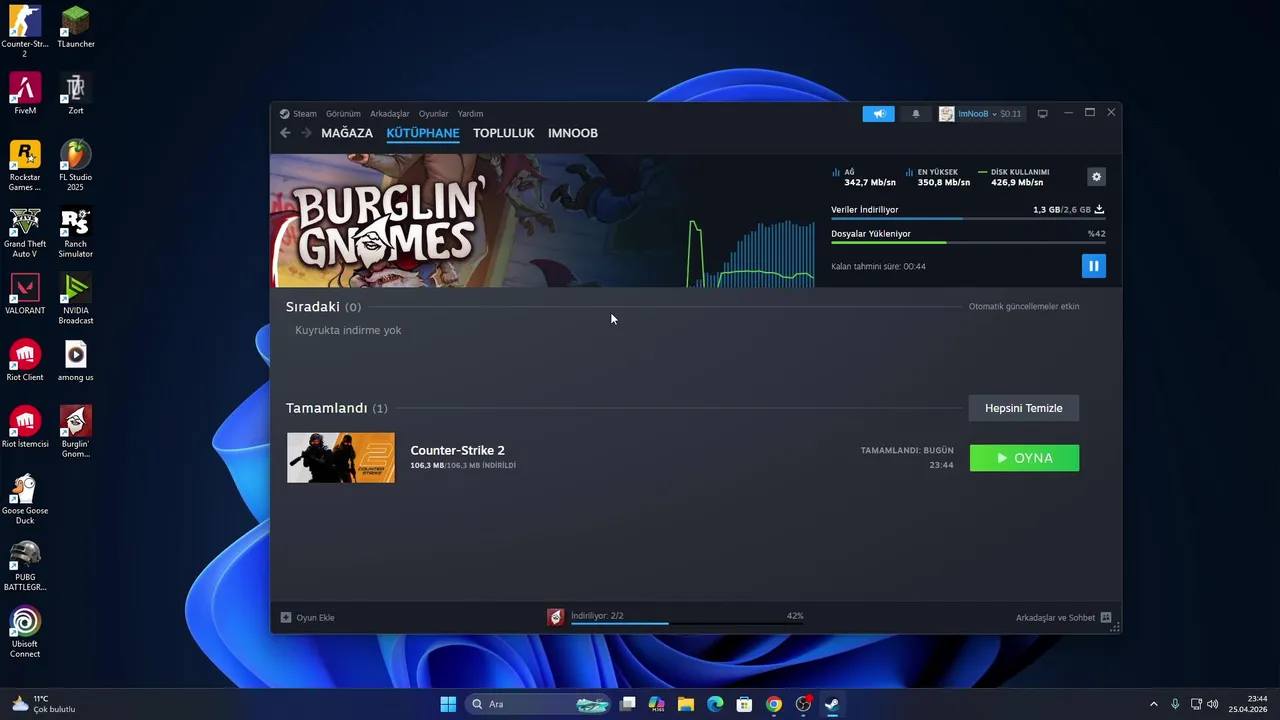Open Arkadaşlar ve Sohbet panel
The height and width of the screenshot is (720, 1280).
[x=1063, y=618]
